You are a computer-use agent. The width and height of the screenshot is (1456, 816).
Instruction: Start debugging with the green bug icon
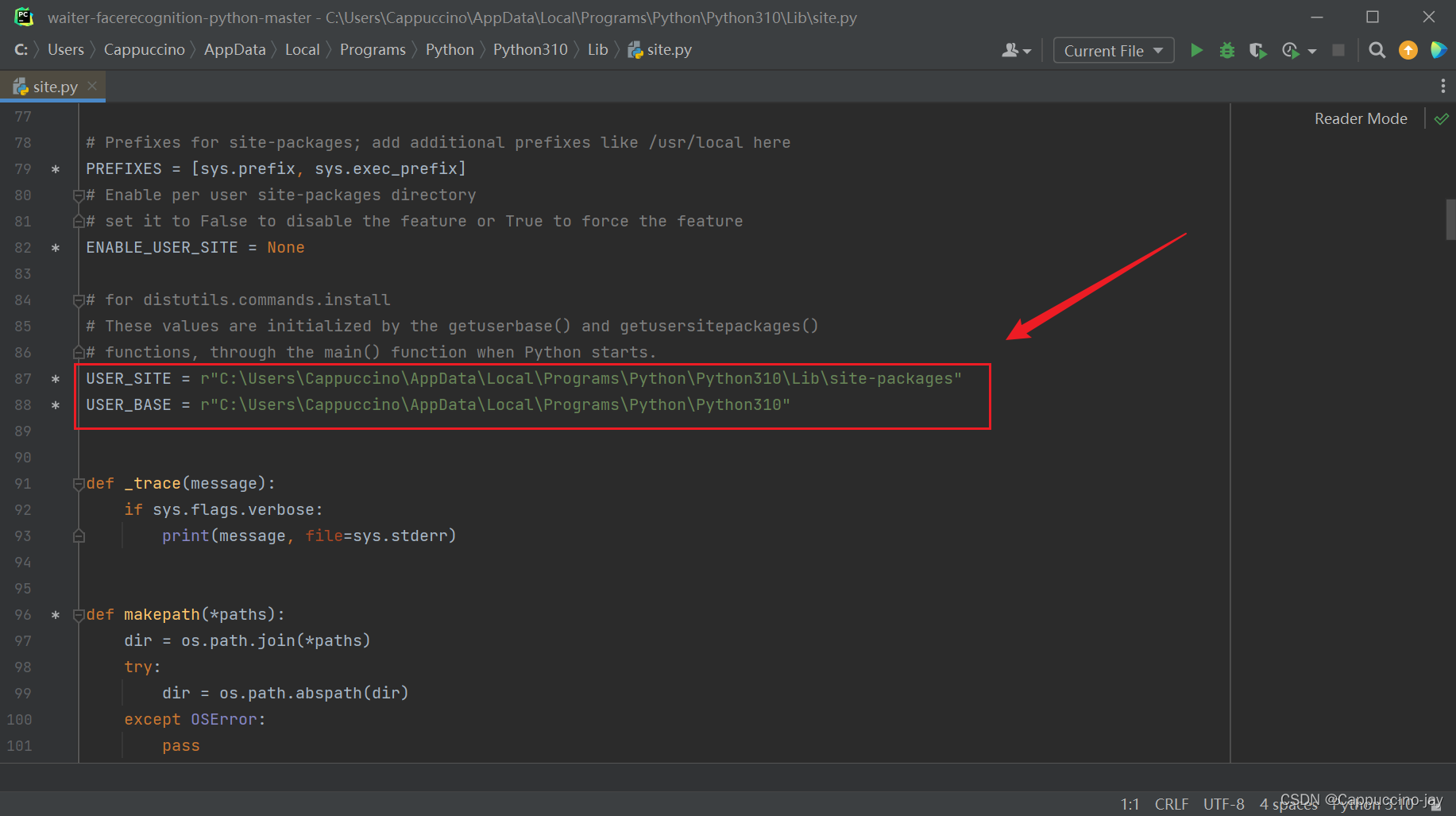1227,51
